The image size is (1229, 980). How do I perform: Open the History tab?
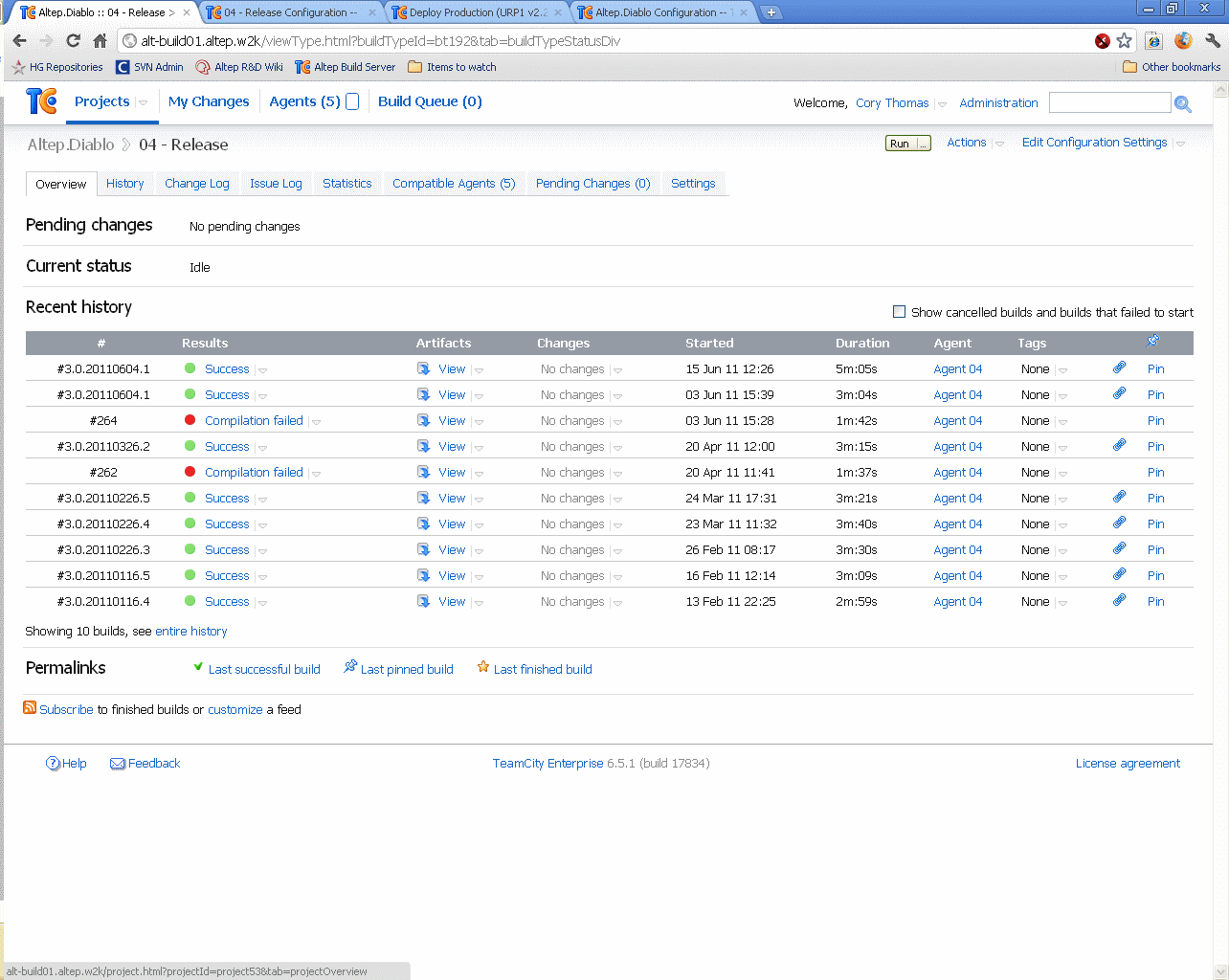(x=125, y=184)
